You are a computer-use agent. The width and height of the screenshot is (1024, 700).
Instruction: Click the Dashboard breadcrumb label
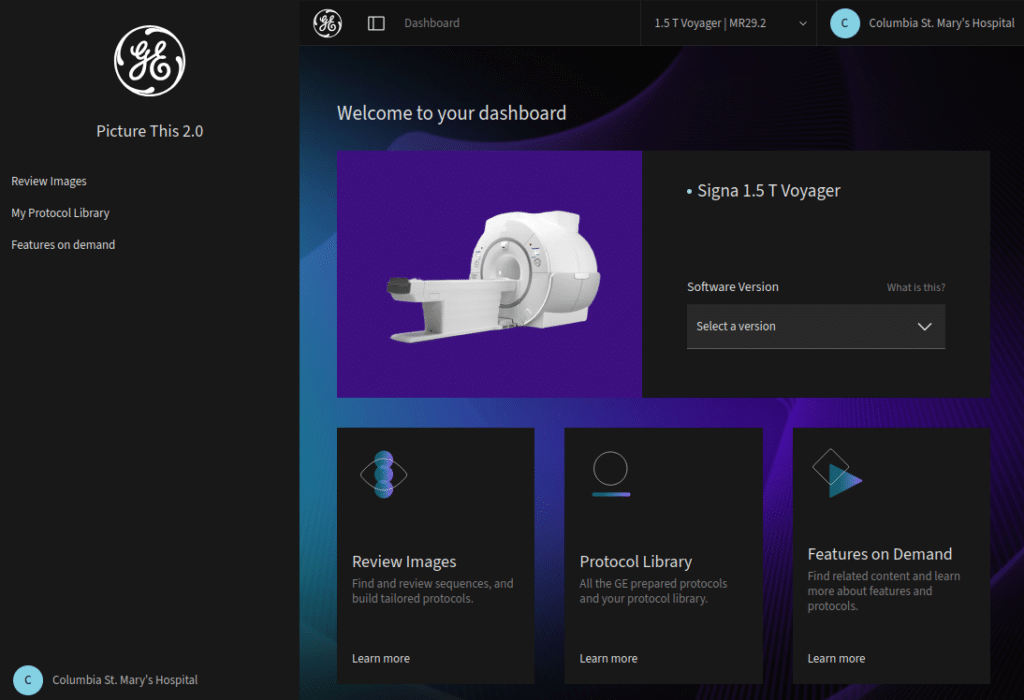pyautogui.click(x=432, y=23)
